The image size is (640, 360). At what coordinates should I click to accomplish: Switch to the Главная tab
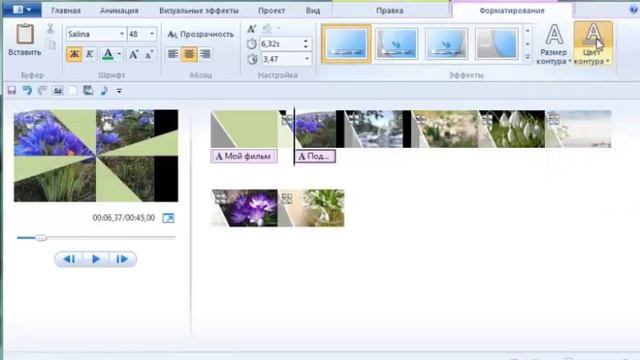66,10
